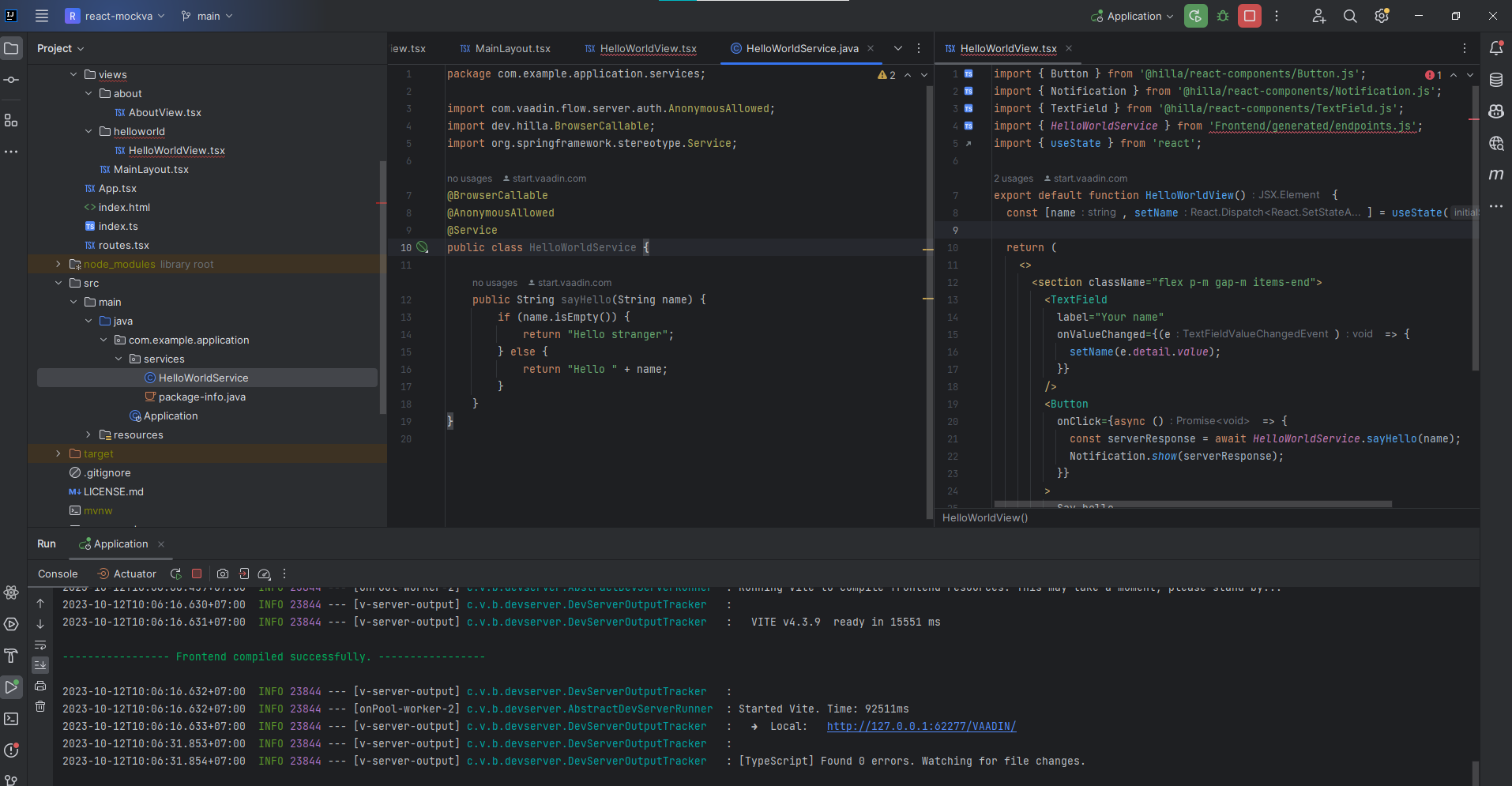This screenshot has width=1512, height=786.
Task: Open the Maven tool window
Action: point(1495,175)
